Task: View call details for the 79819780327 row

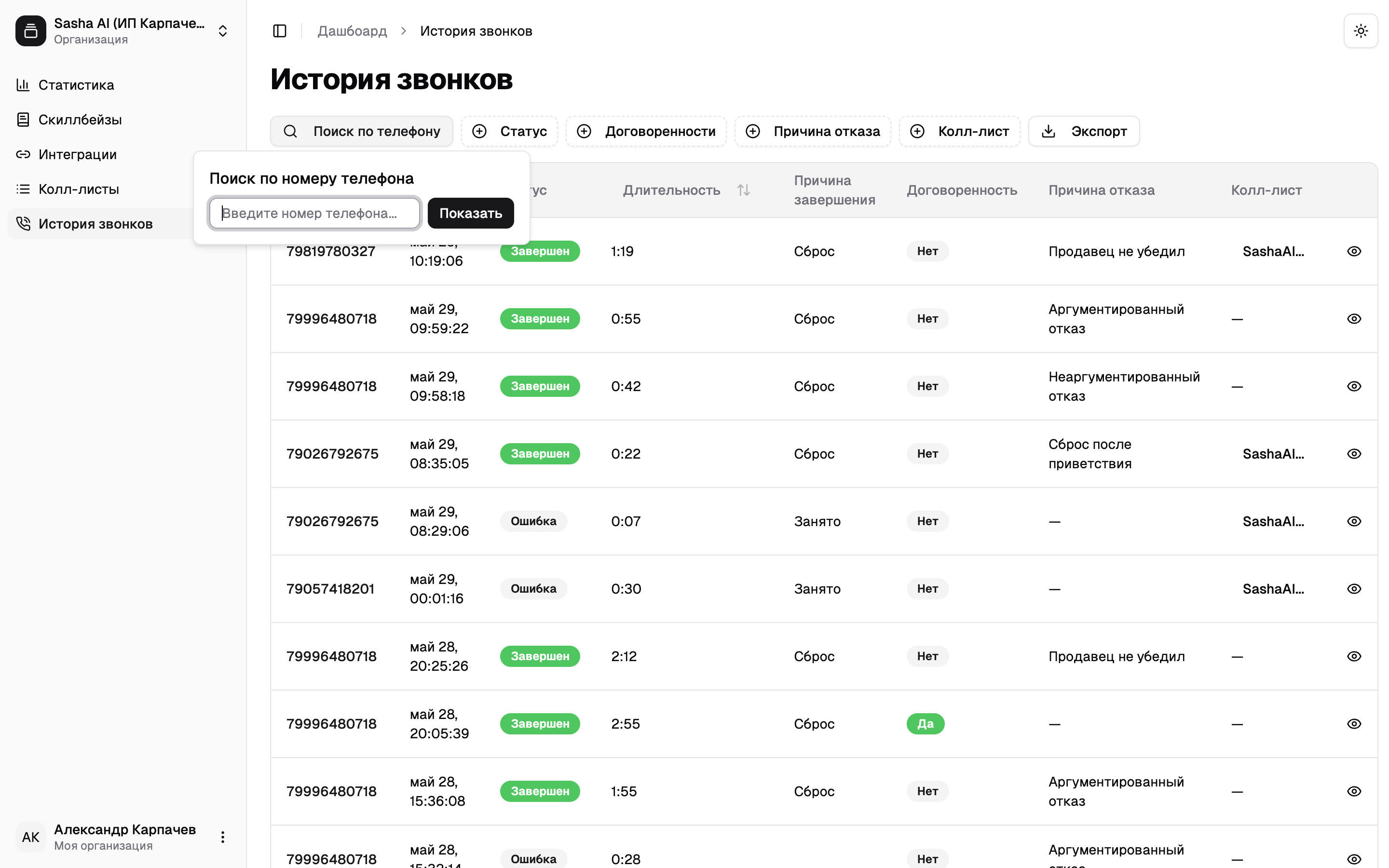Action: (1353, 251)
